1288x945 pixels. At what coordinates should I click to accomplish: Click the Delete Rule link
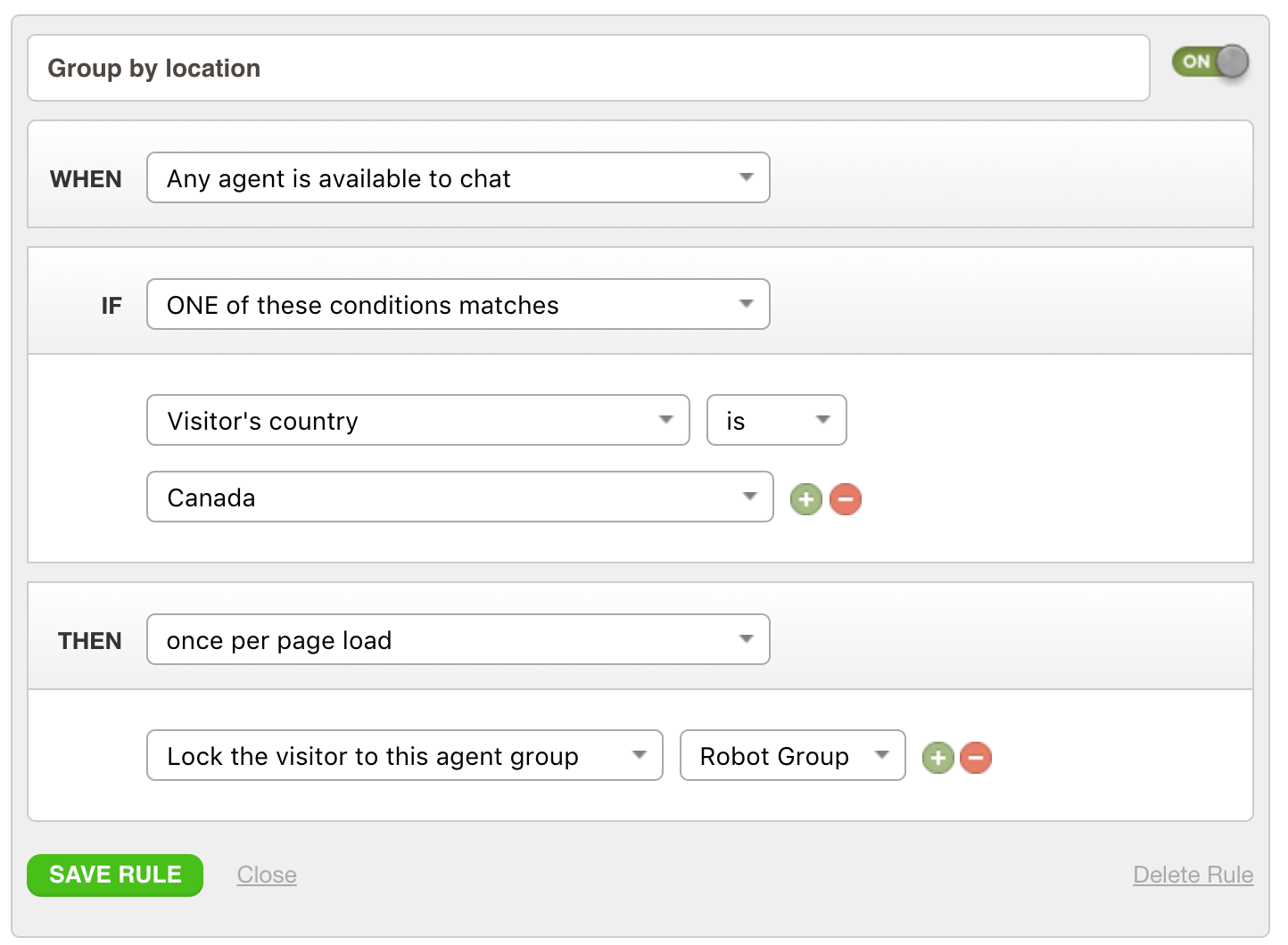click(1193, 875)
